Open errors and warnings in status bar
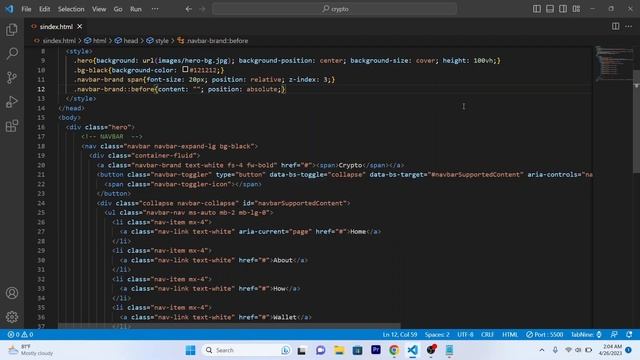The height and width of the screenshot is (360, 640). (20, 335)
